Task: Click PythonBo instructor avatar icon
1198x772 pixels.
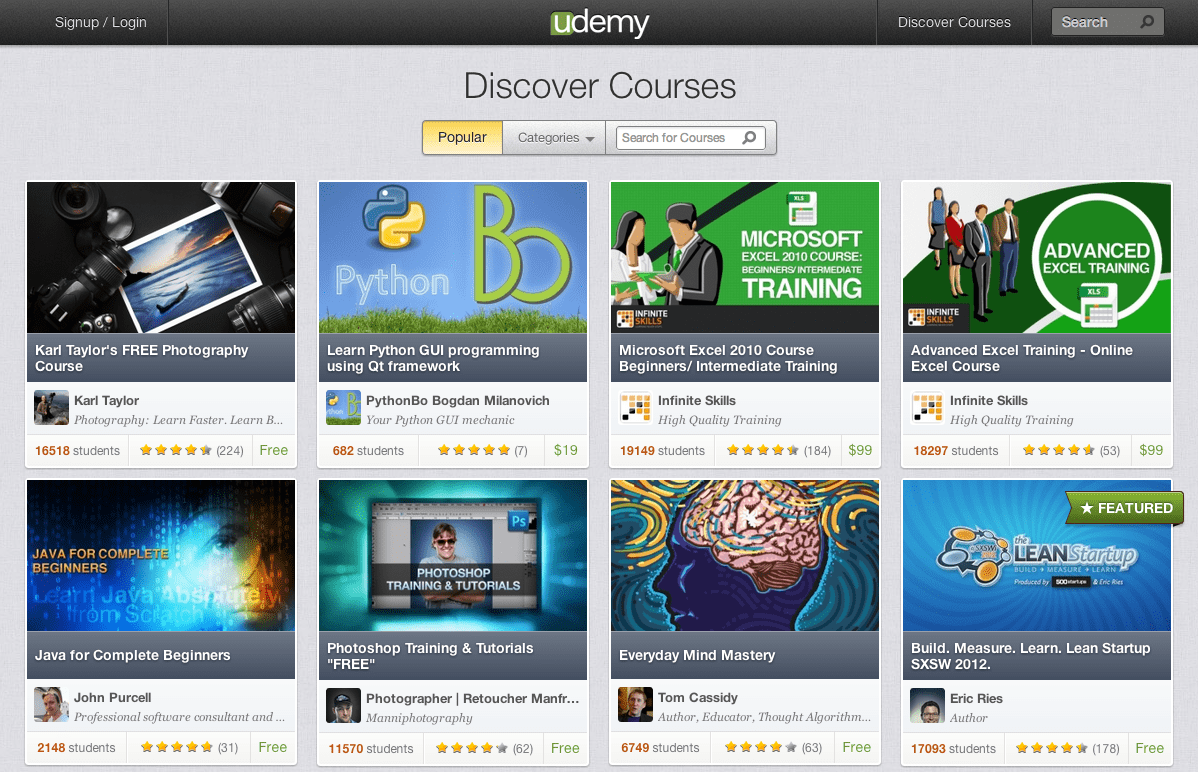Action: point(343,408)
